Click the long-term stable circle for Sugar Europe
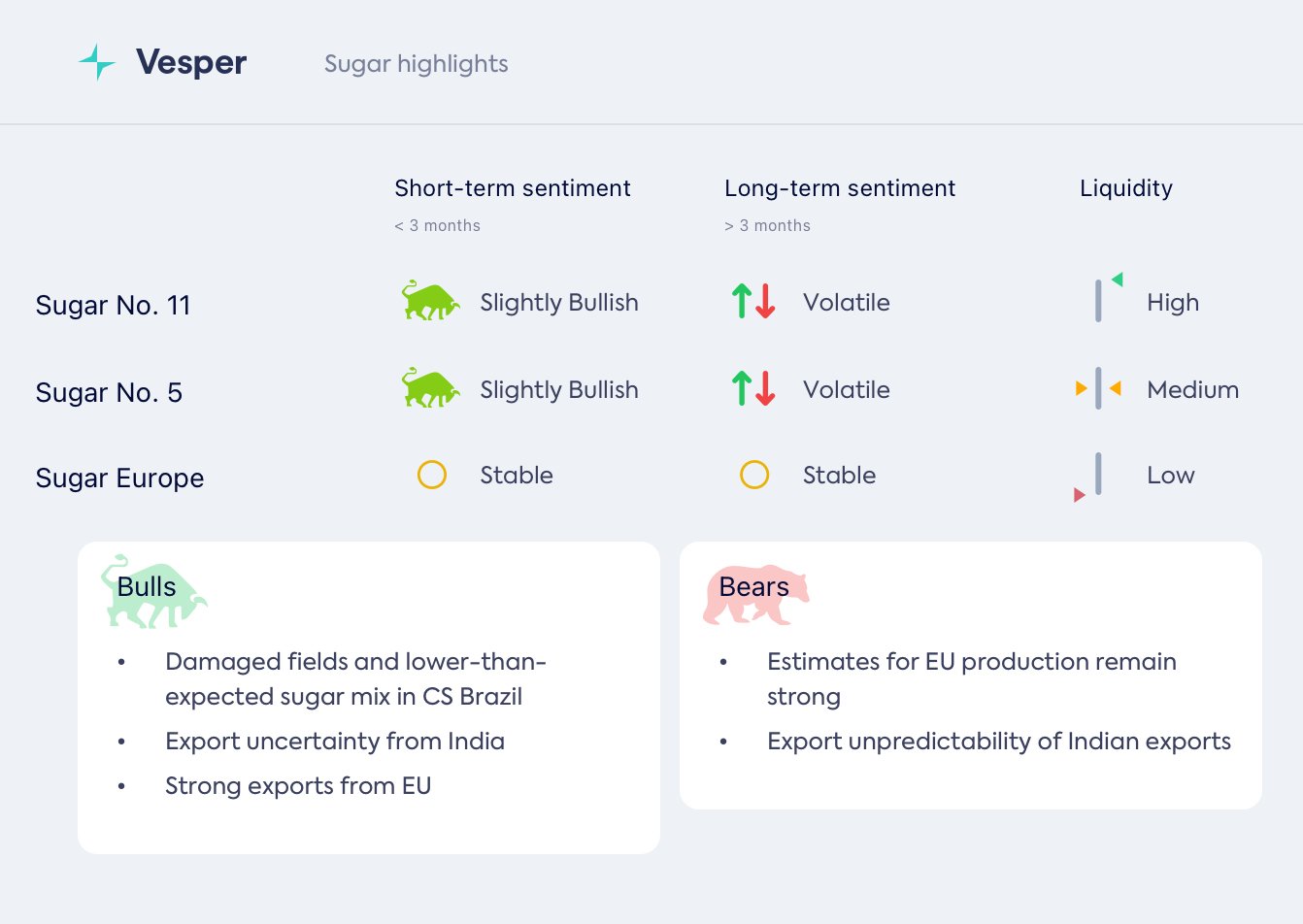This screenshot has height=924, width=1303. tap(754, 475)
